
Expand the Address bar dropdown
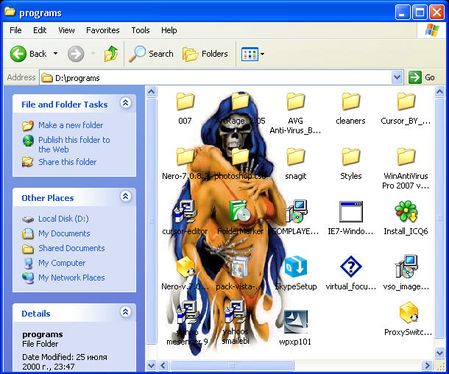tap(396, 78)
